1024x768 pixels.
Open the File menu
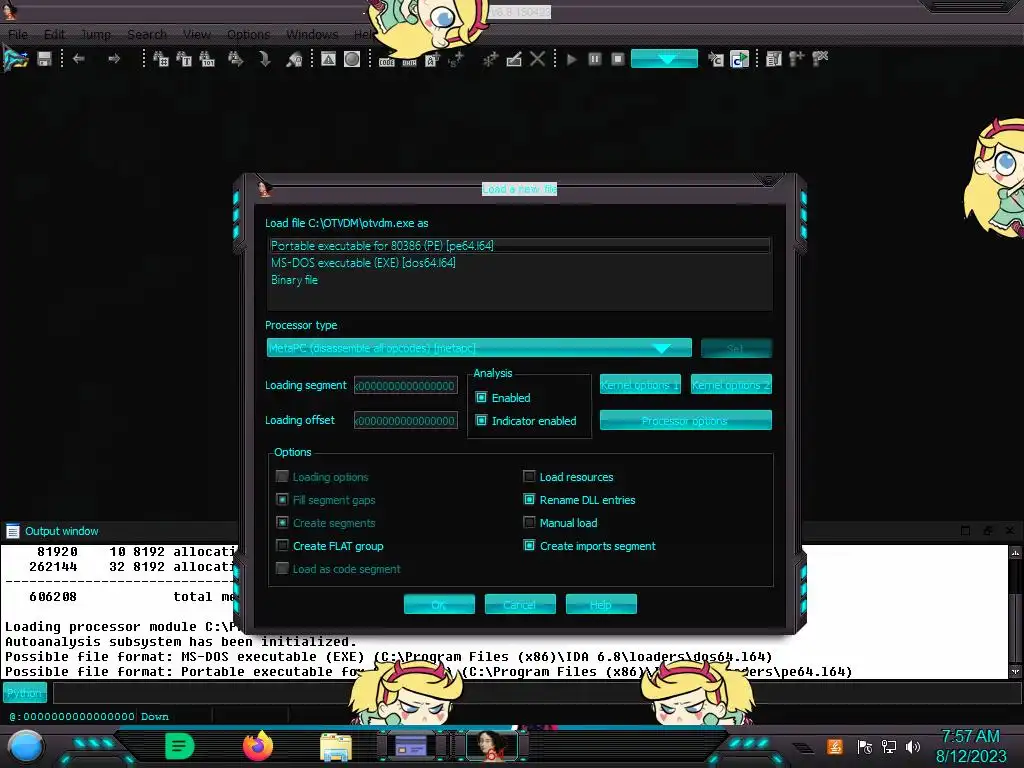pyautogui.click(x=18, y=34)
